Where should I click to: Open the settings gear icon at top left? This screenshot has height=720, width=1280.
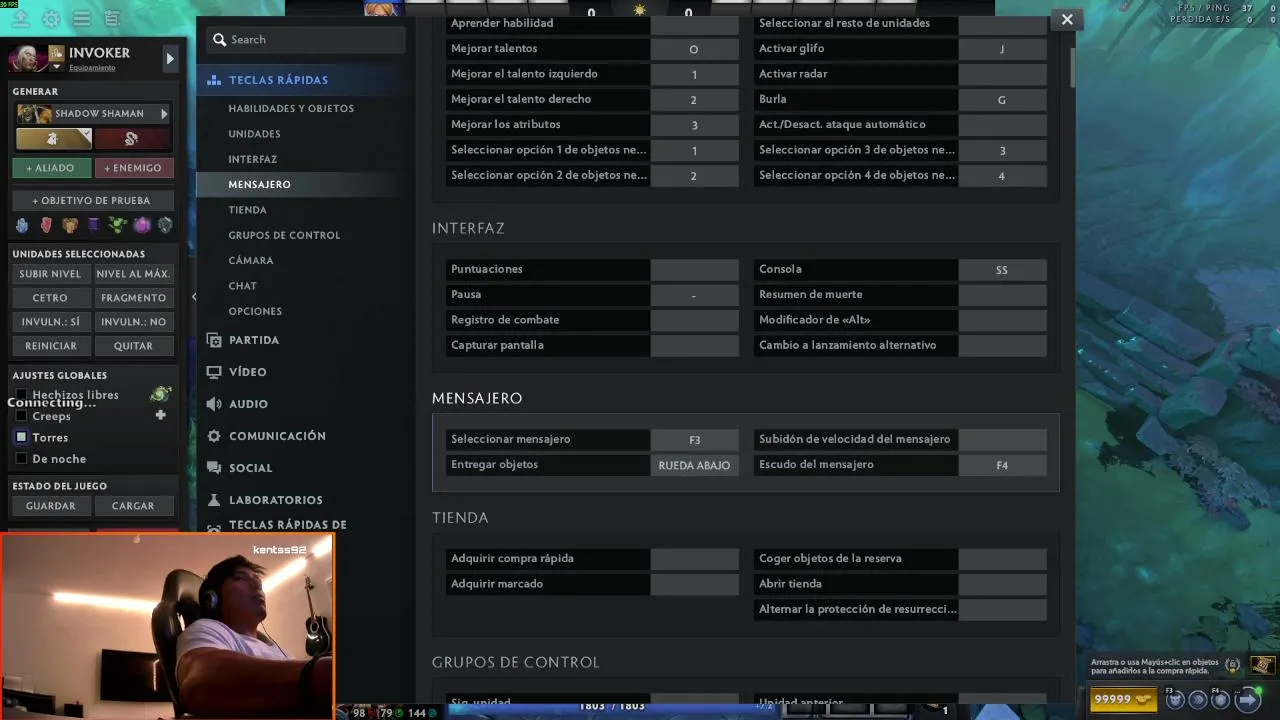pos(51,19)
